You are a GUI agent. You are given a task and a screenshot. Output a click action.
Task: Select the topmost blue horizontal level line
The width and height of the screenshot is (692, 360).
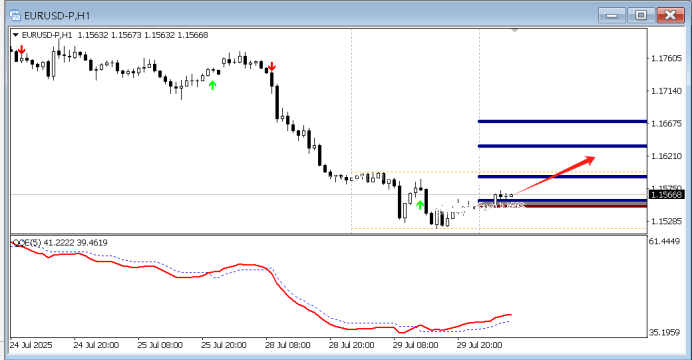(562, 121)
